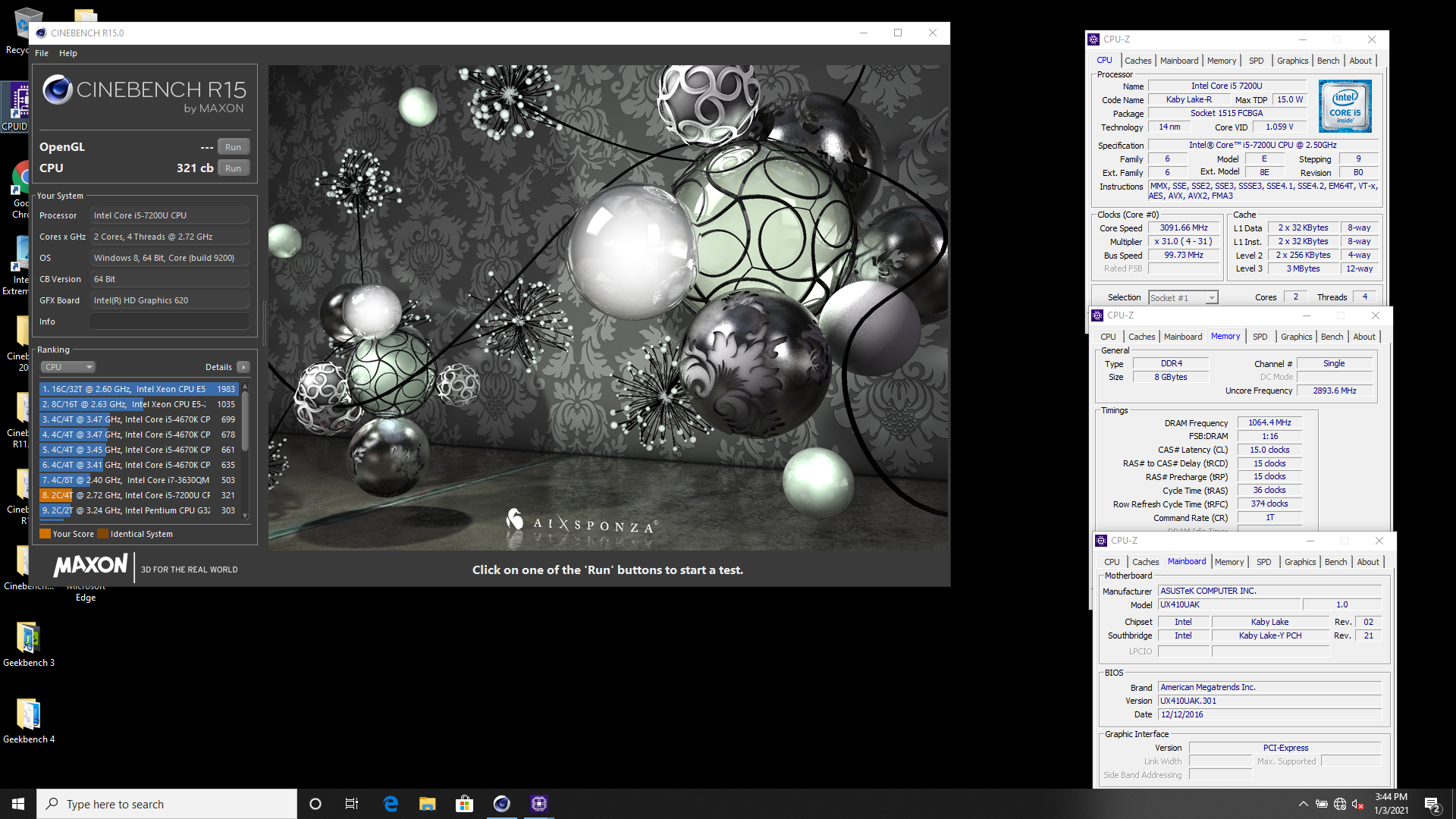Open the Help menu in Cinebench
This screenshot has height=819, width=1456.
(68, 53)
